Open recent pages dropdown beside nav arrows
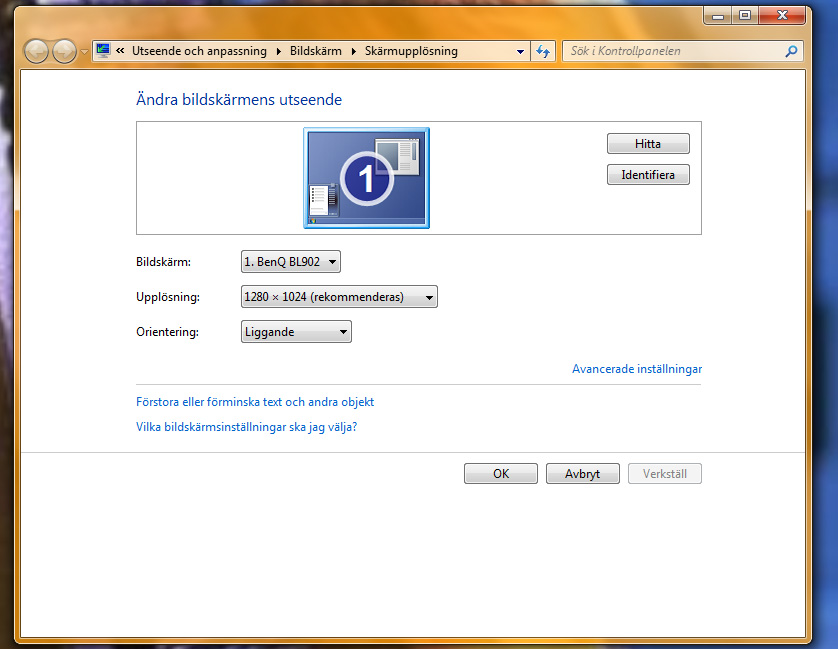This screenshot has width=838, height=649. click(84, 52)
